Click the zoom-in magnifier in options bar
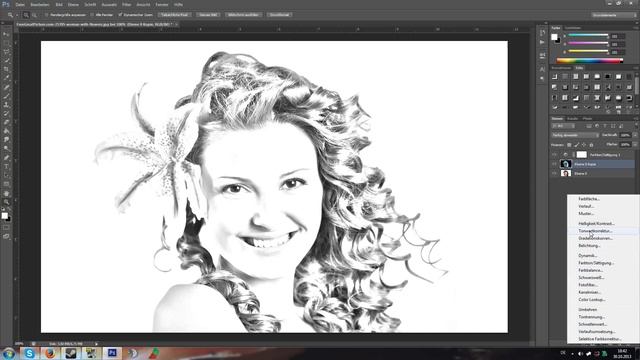This screenshot has height=360, width=640. 26,15
